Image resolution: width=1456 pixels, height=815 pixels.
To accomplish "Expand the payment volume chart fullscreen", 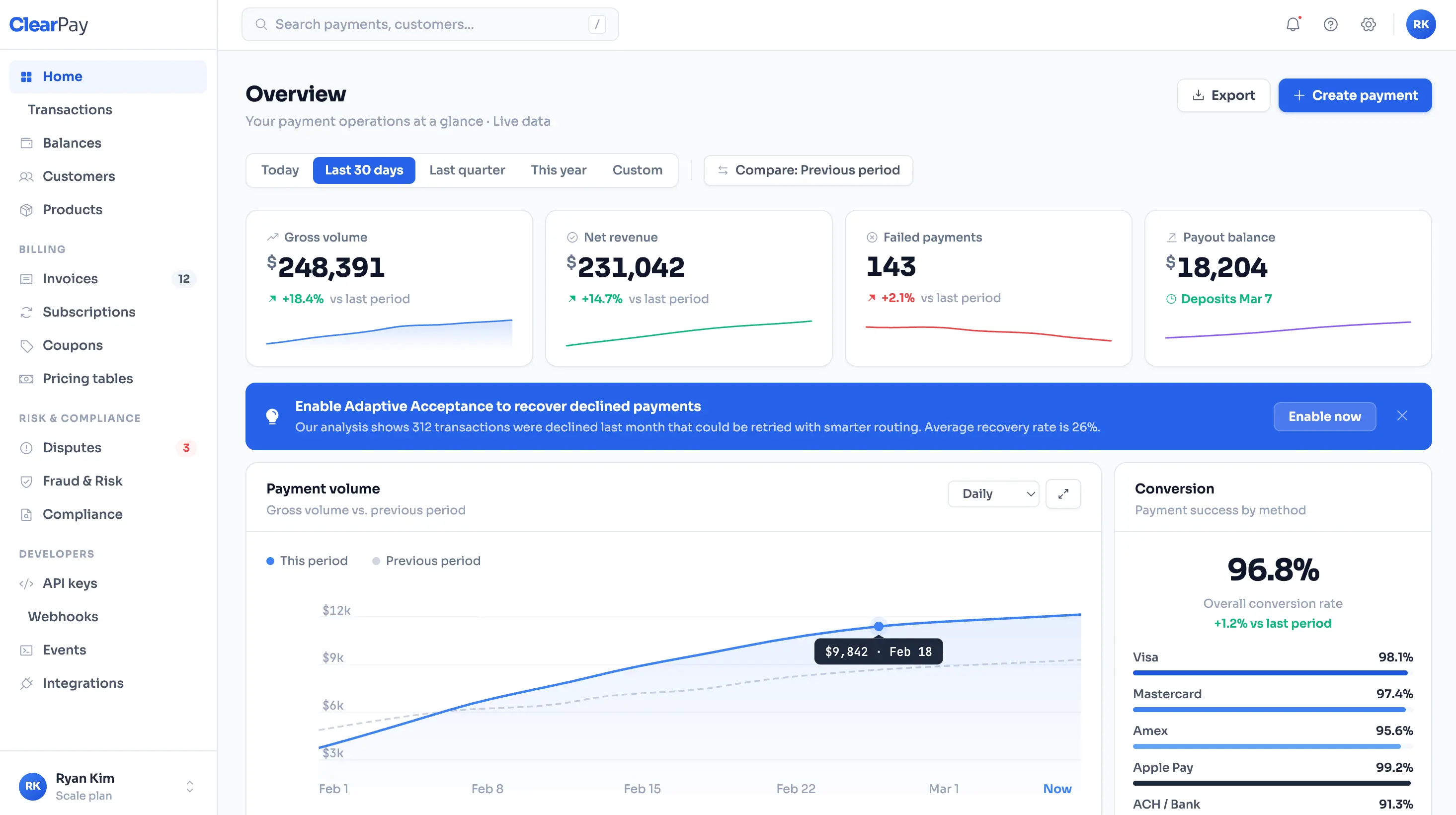I will [x=1063, y=493].
